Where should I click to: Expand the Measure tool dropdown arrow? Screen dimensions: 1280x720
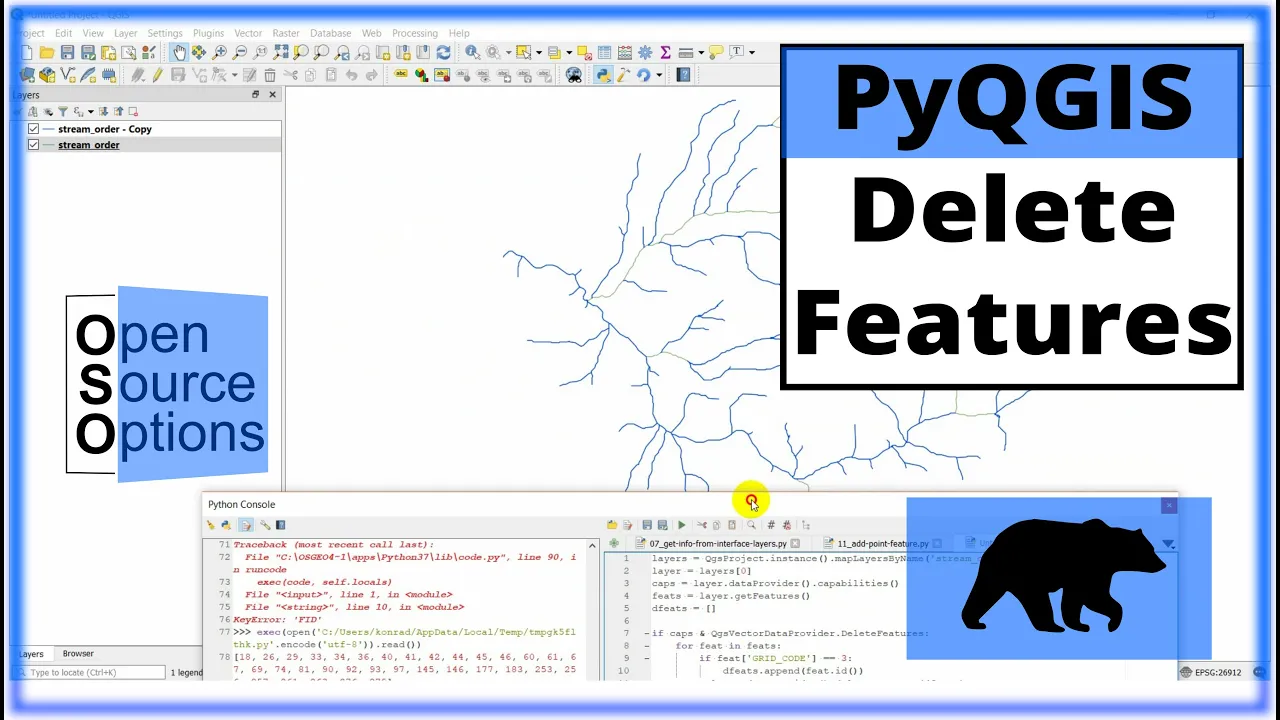(x=701, y=52)
